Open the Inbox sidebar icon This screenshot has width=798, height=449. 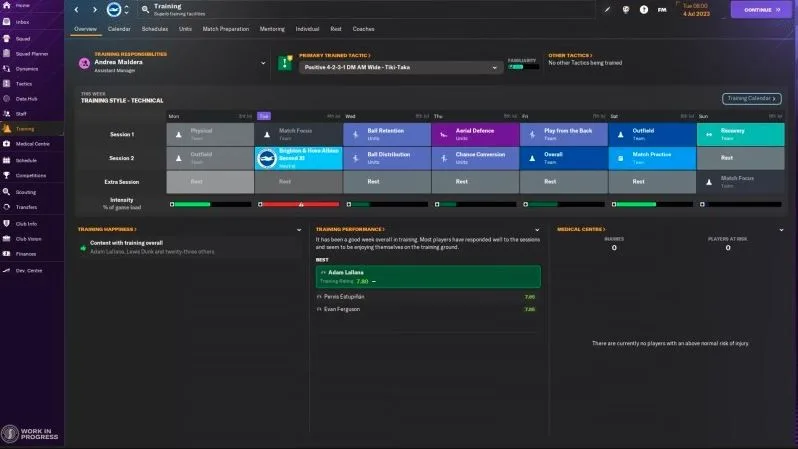[7, 21]
